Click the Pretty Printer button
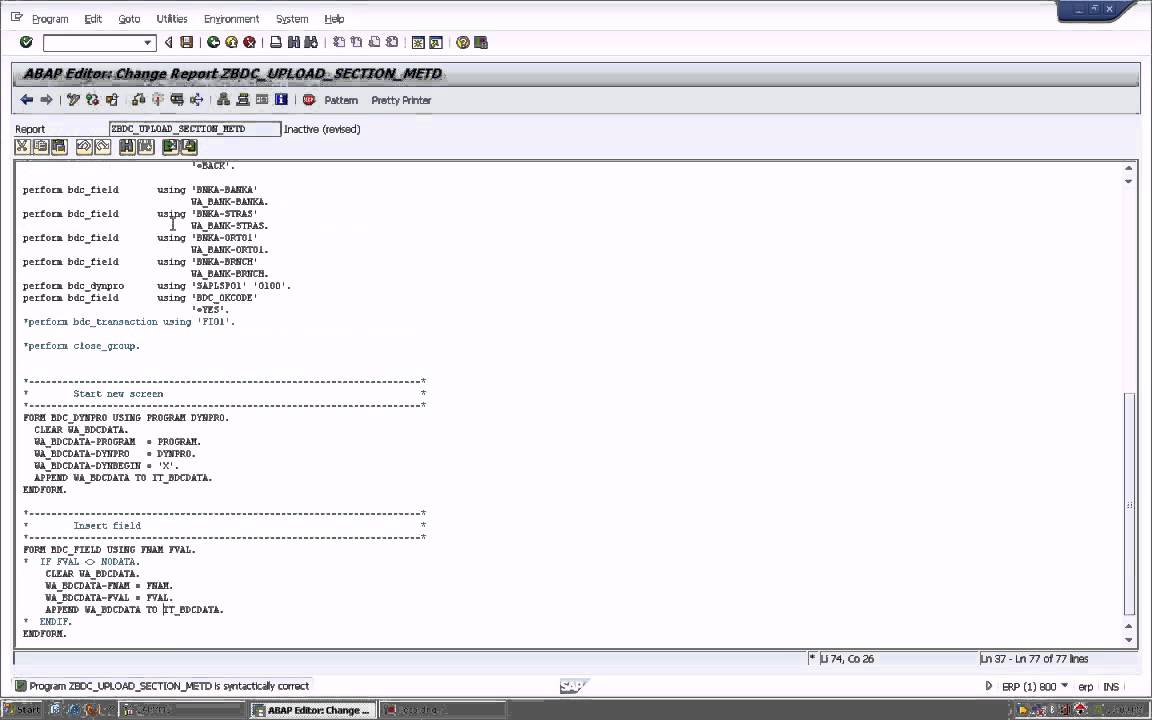Viewport: 1152px width, 720px height. (401, 100)
